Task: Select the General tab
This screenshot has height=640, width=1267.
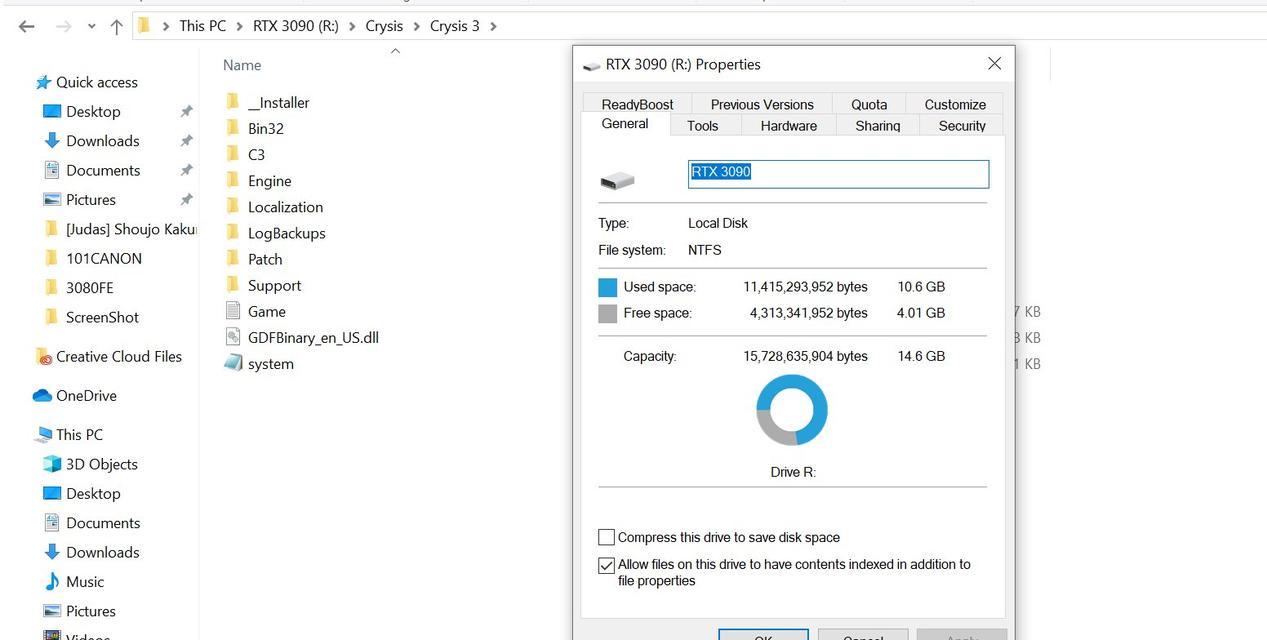Action: pyautogui.click(x=625, y=124)
